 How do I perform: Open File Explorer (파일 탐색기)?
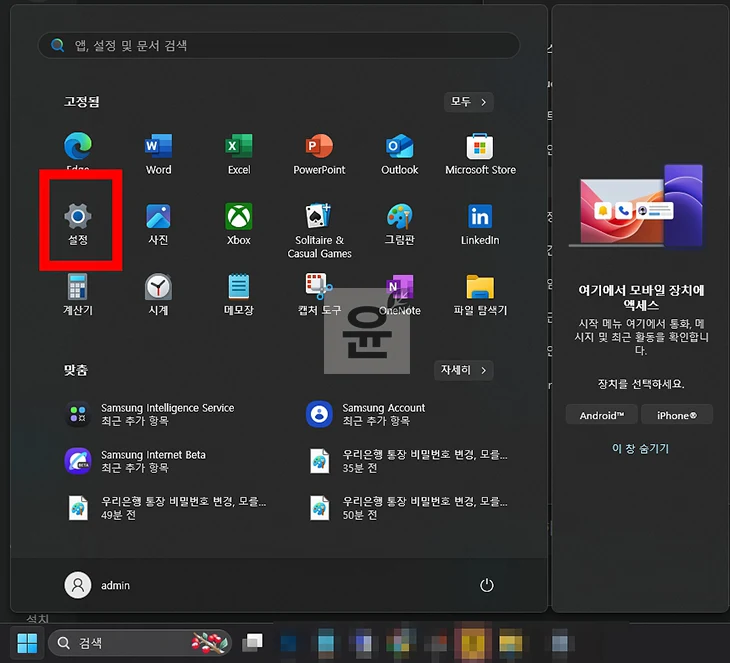point(480,288)
